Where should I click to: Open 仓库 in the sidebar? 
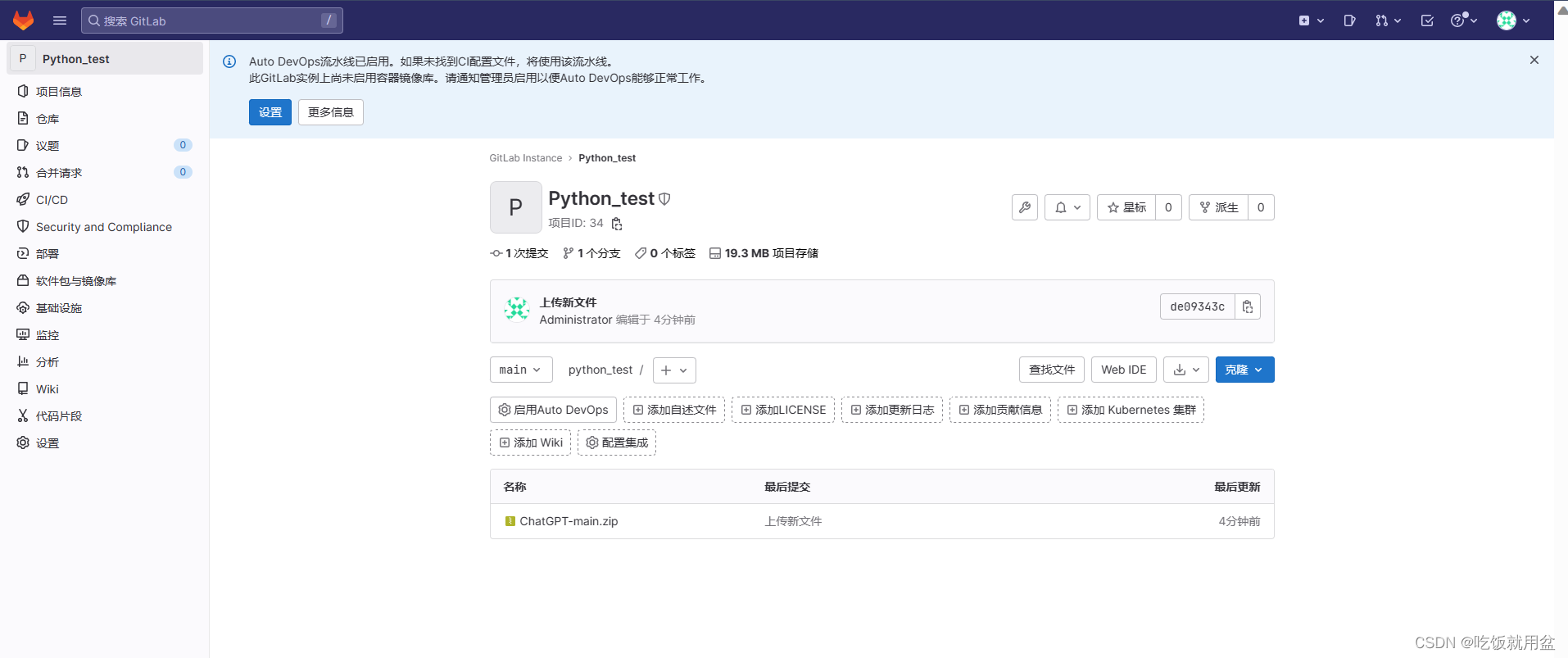(x=105, y=118)
